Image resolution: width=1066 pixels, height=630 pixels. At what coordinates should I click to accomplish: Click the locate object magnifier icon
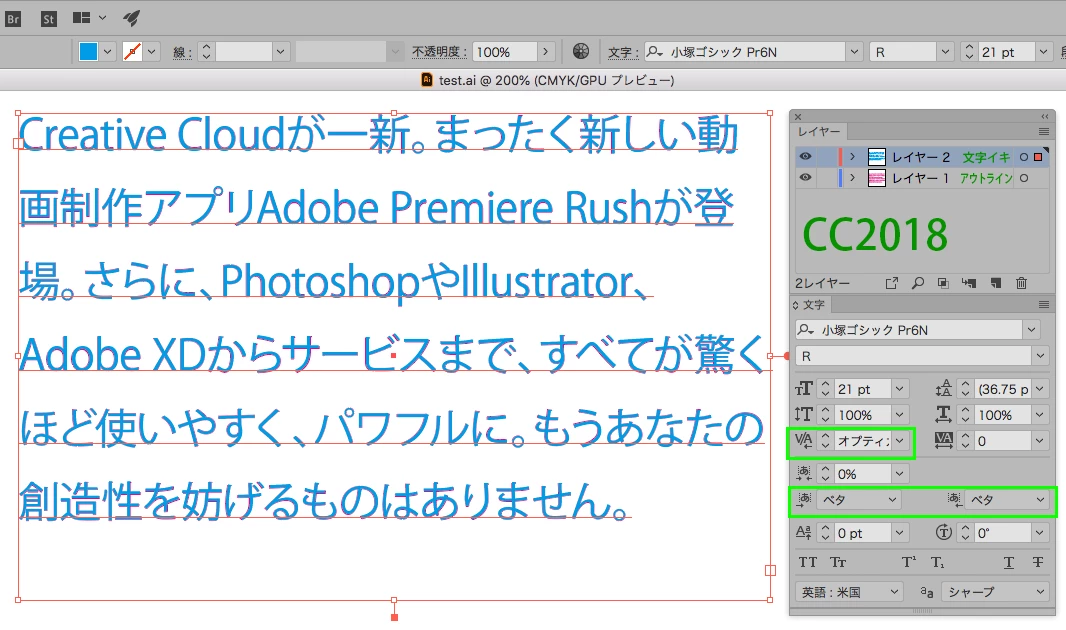[918, 283]
